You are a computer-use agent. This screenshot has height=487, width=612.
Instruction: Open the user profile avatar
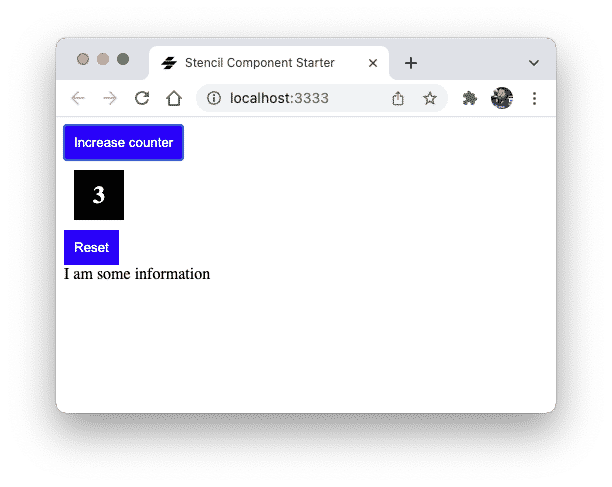[502, 98]
